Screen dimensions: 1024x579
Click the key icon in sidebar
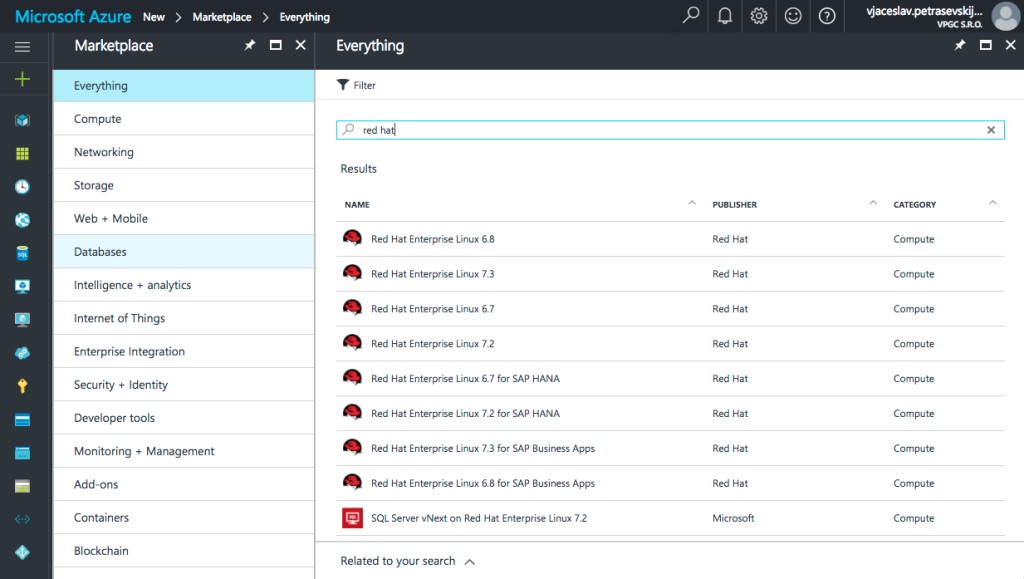22,386
